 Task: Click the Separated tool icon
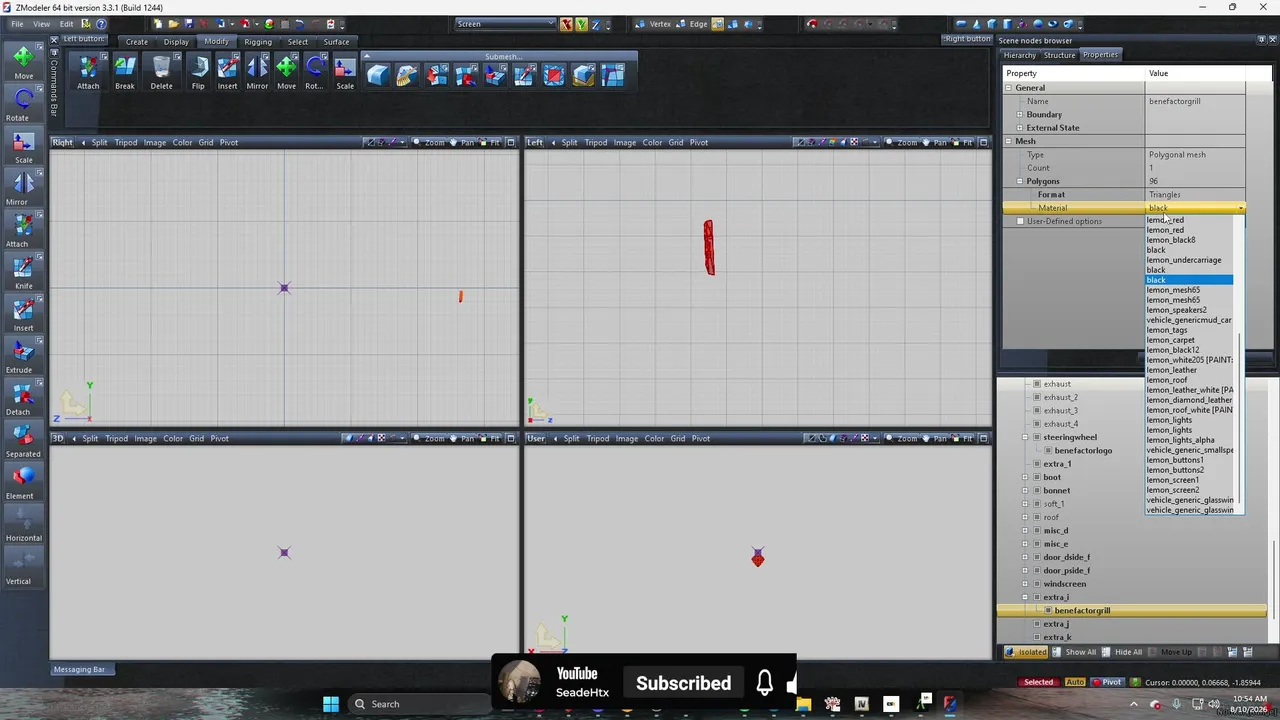tap(23, 440)
